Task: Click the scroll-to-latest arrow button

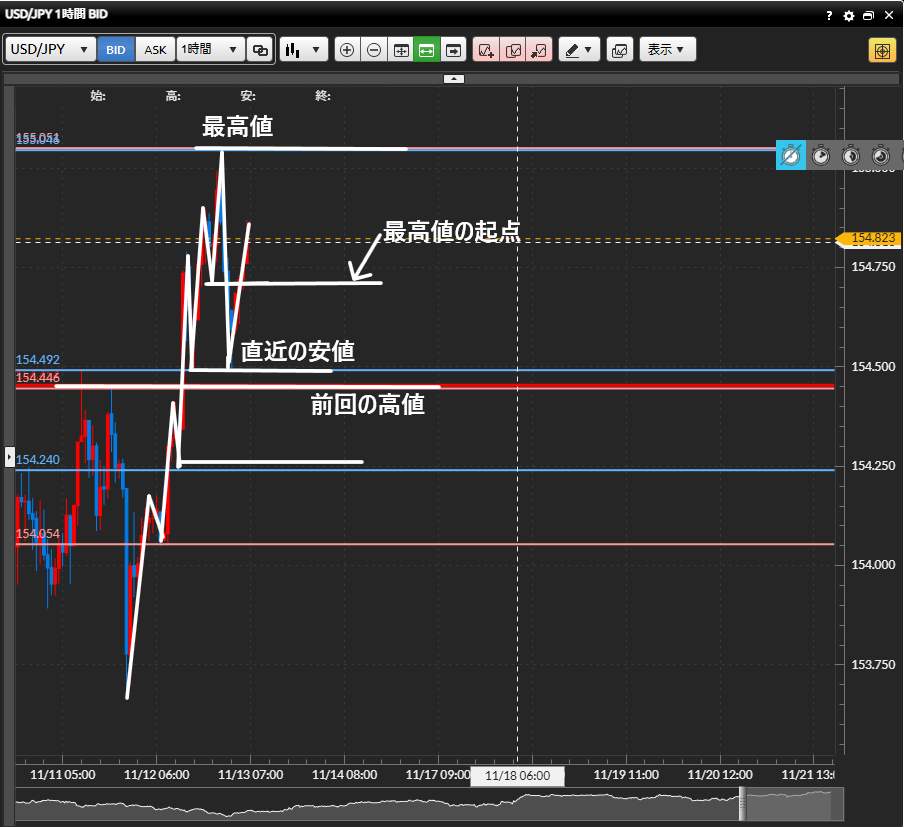Action: 453,50
